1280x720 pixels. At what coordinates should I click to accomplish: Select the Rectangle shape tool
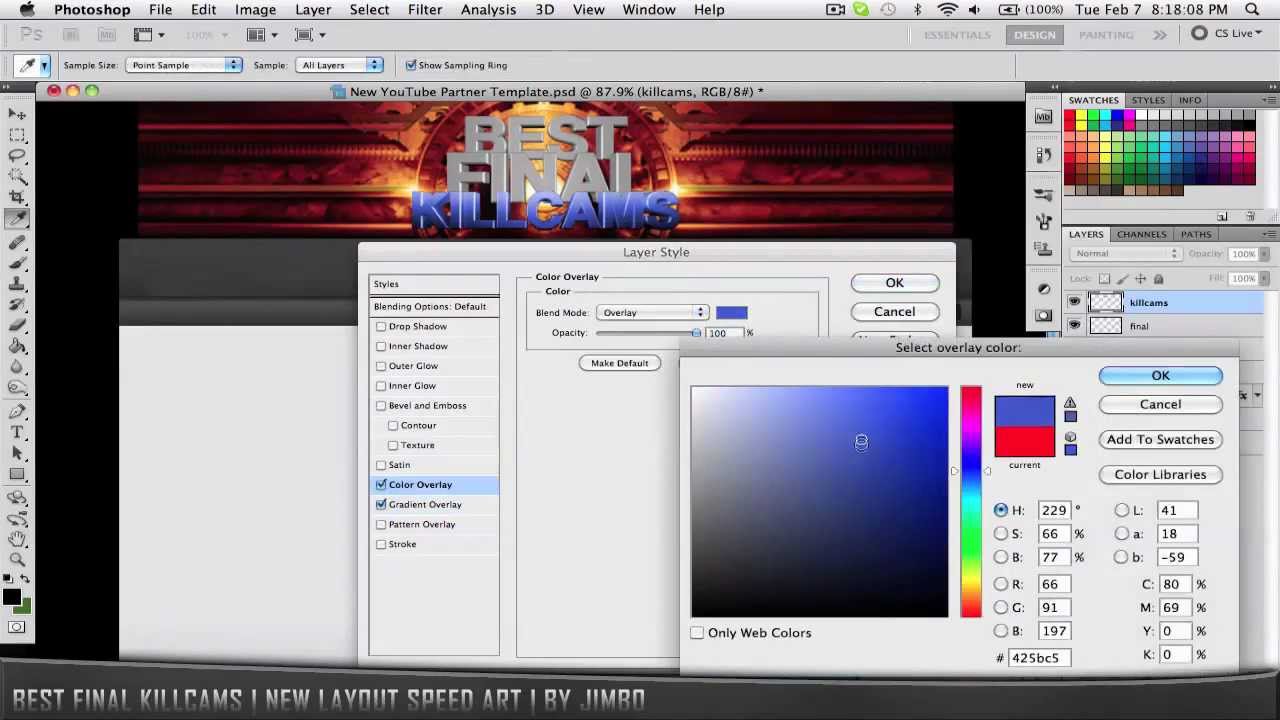point(17,475)
